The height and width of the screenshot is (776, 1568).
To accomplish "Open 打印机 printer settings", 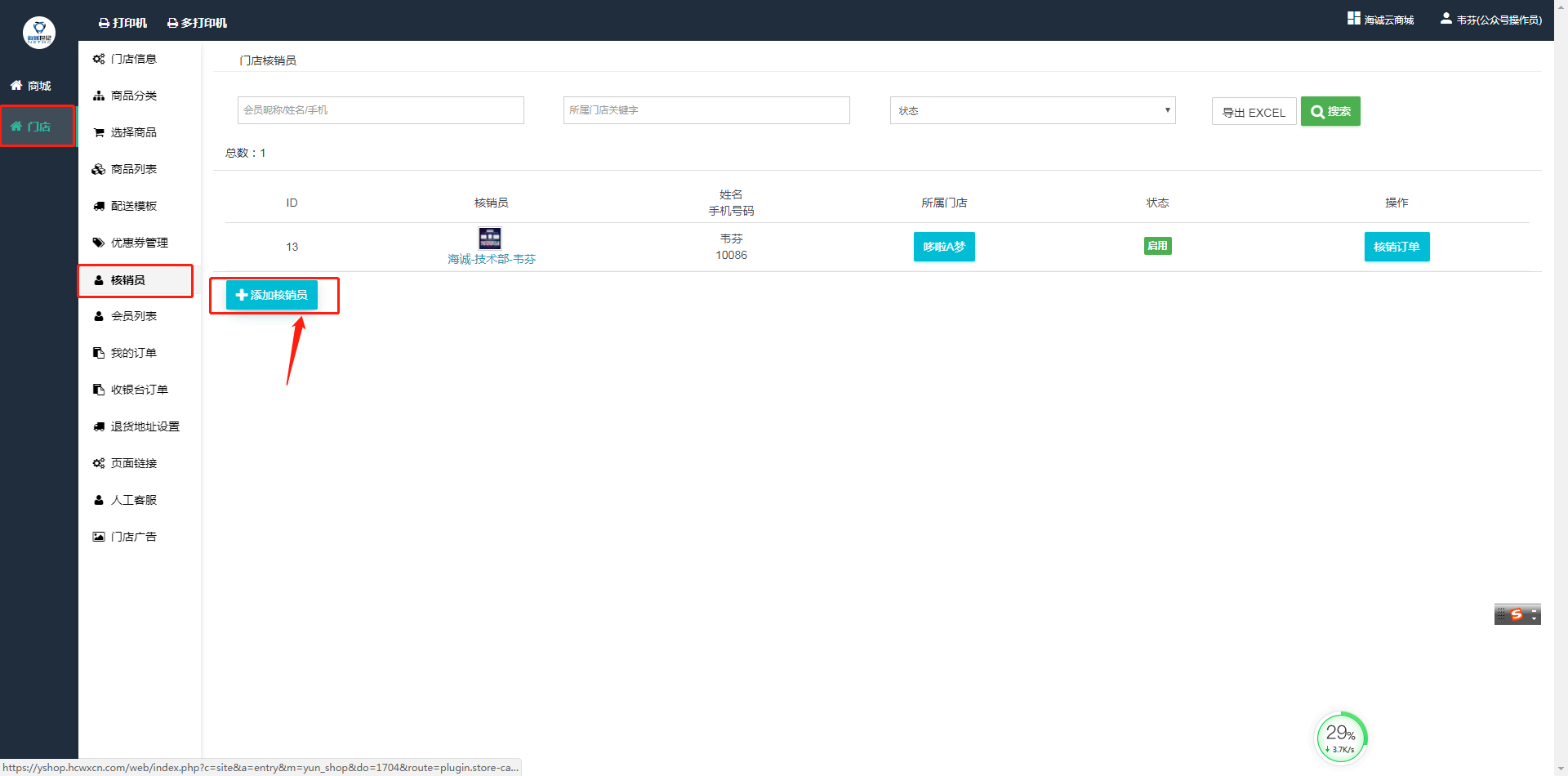I will tap(122, 23).
